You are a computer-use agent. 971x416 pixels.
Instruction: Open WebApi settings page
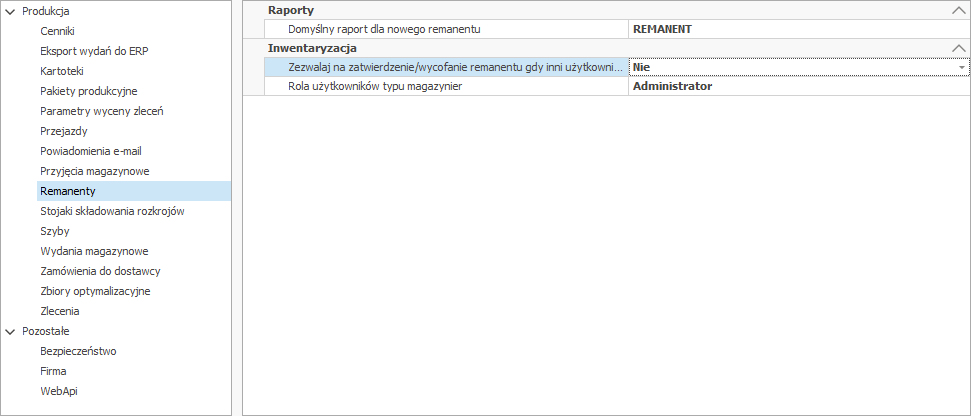(58, 391)
